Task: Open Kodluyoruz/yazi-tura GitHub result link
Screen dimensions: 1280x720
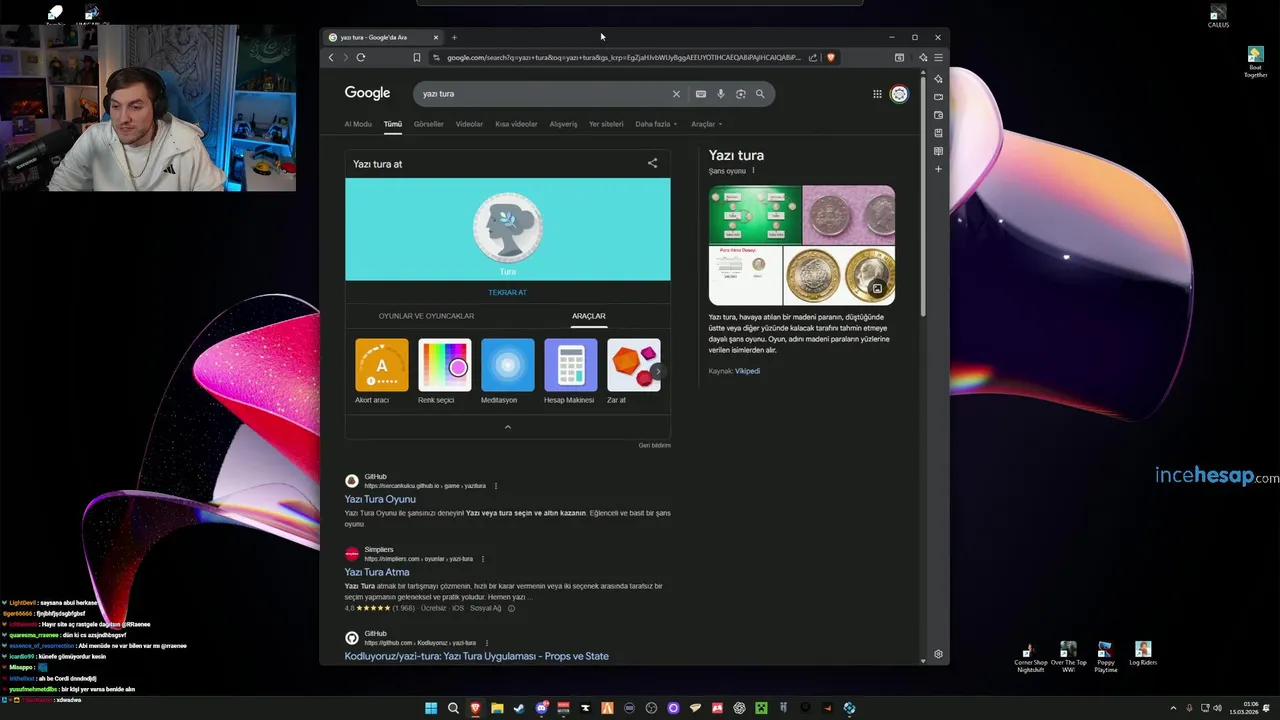Action: 476,656
